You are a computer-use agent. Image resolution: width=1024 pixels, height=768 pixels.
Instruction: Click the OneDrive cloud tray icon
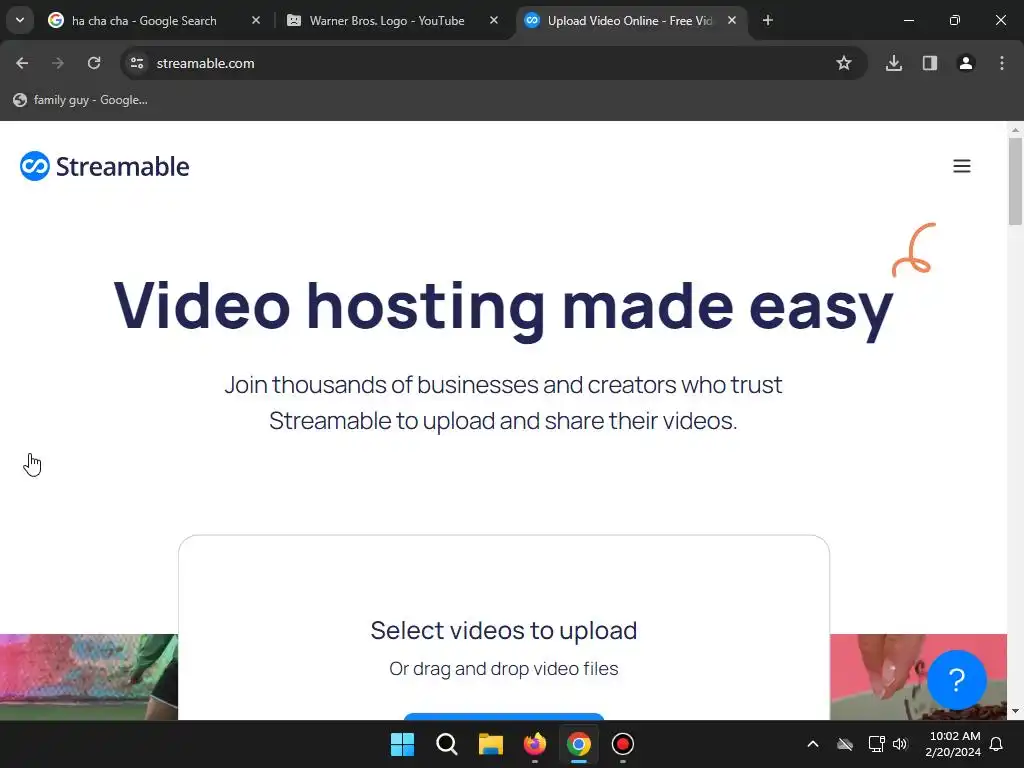tap(845, 744)
